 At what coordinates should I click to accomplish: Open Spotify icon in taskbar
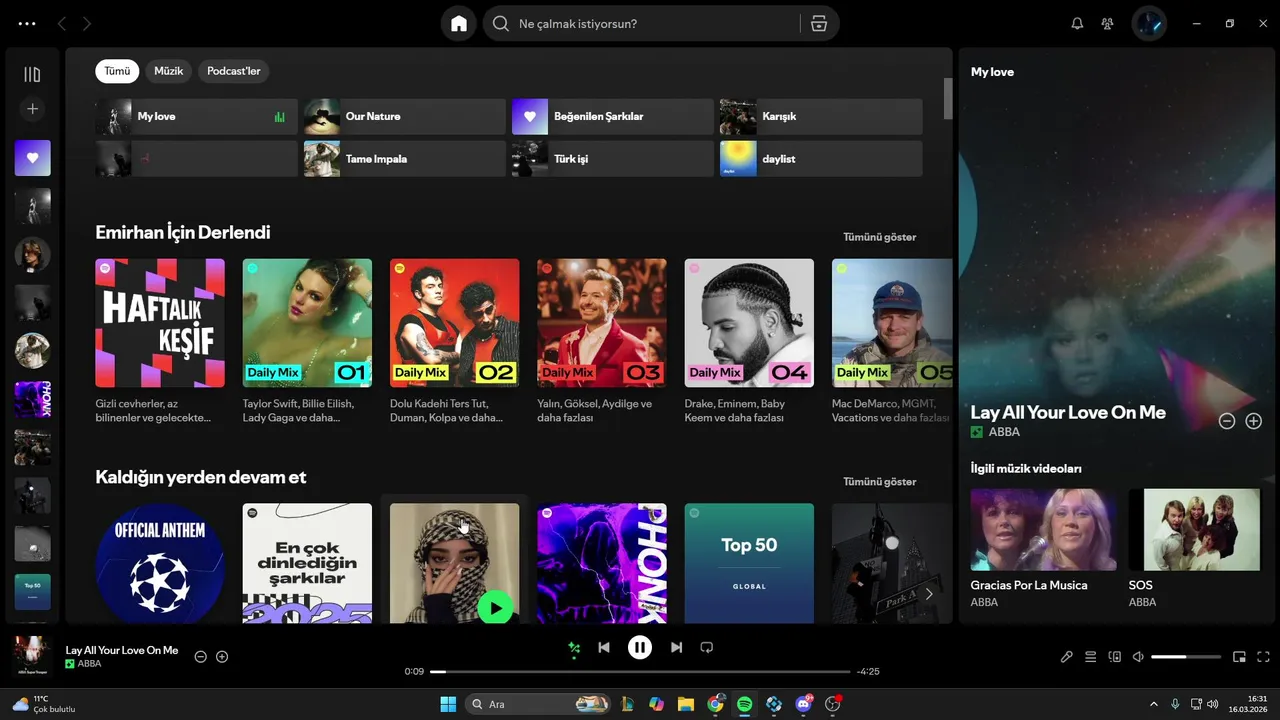[x=744, y=704]
